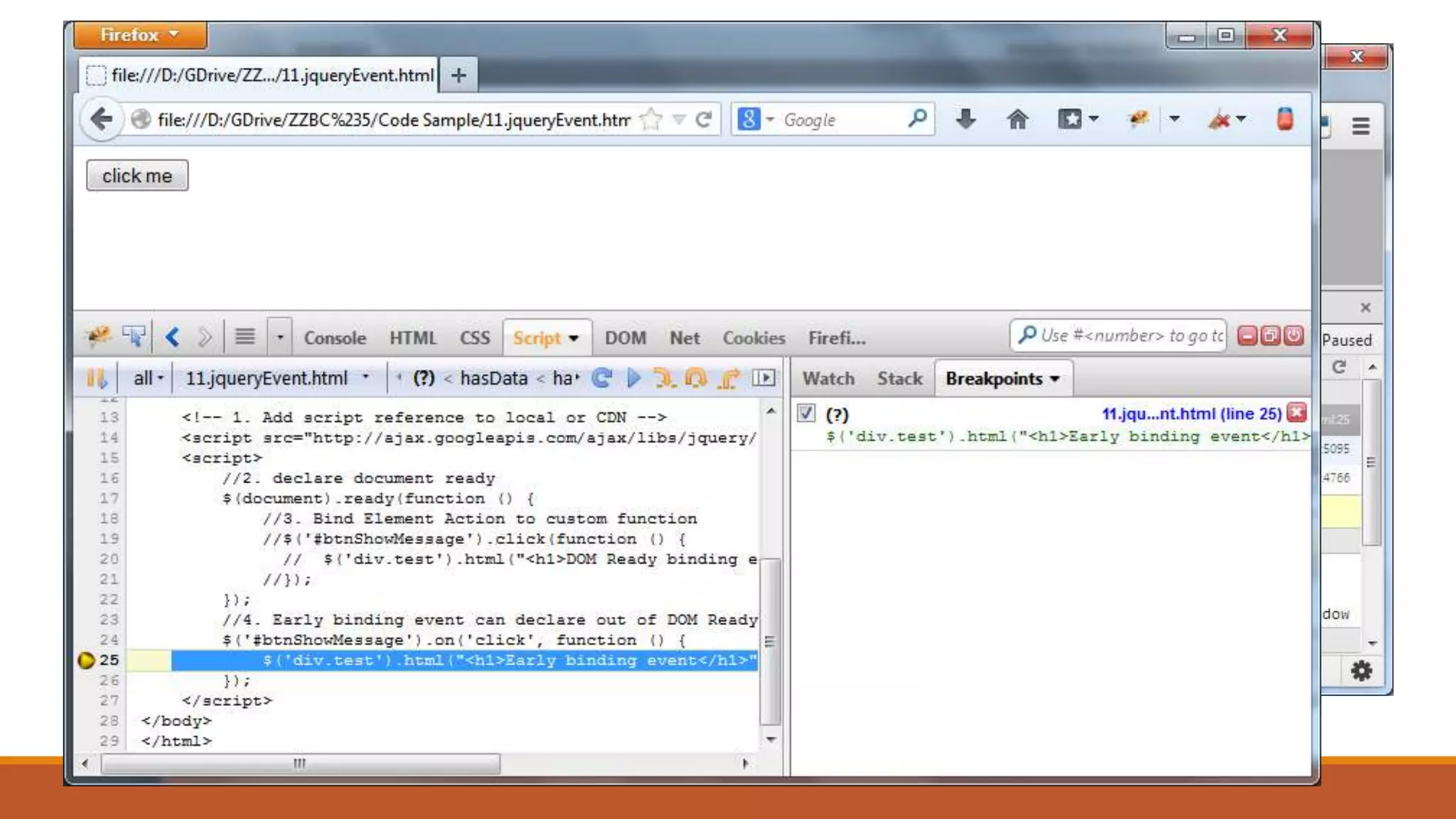Open the 11.jqueryEvent.html script file list
This screenshot has width=1456, height=819.
pyautogui.click(x=278, y=378)
